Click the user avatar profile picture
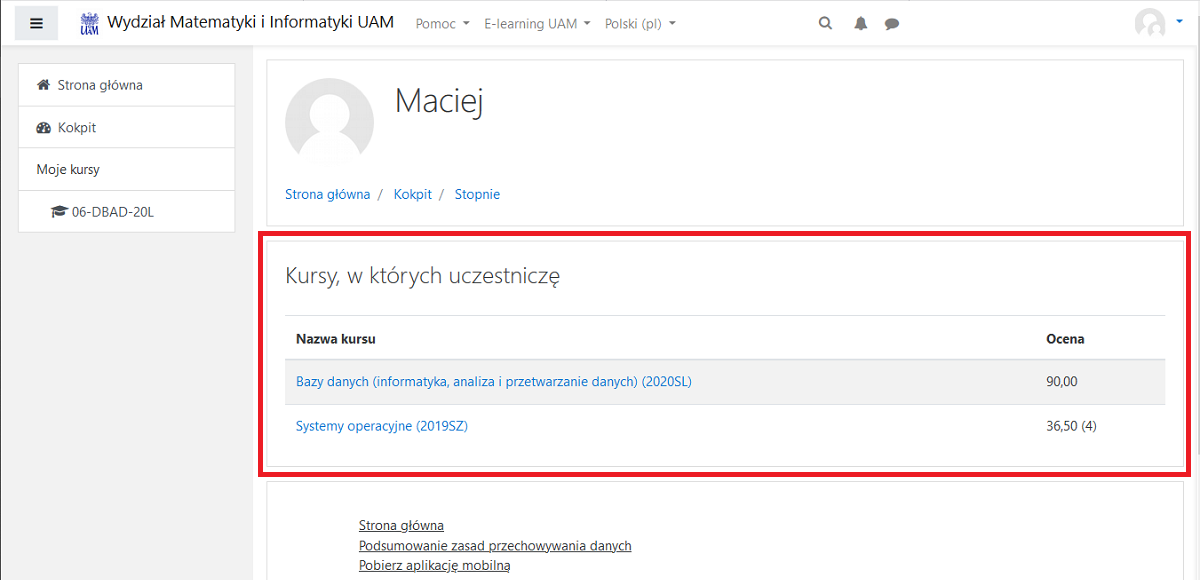Screen dimensions: 1200x580 [1148, 22]
